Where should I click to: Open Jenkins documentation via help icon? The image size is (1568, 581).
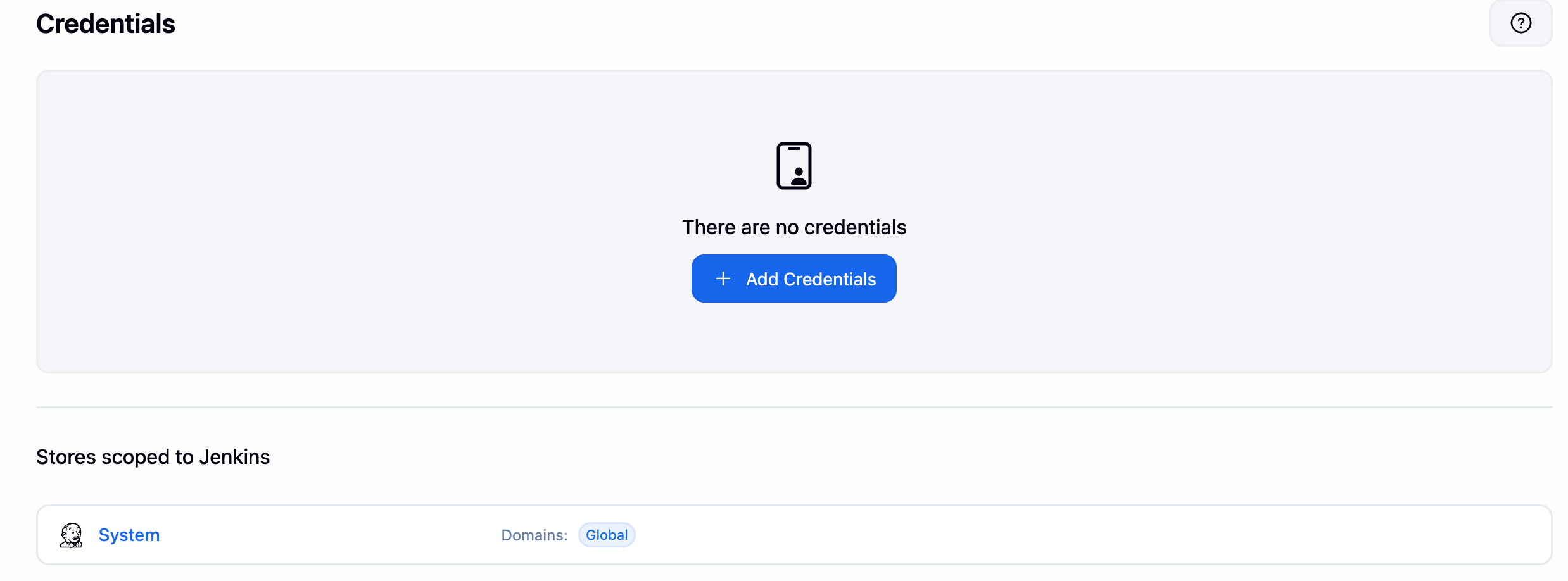click(x=1521, y=23)
